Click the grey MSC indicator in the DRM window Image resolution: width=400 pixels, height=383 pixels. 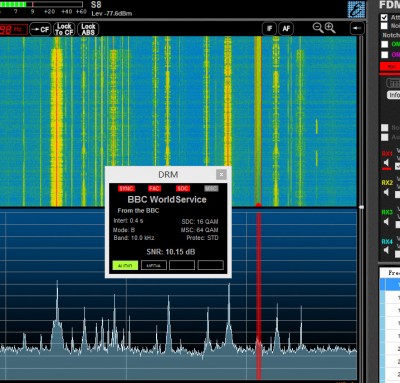click(x=211, y=189)
